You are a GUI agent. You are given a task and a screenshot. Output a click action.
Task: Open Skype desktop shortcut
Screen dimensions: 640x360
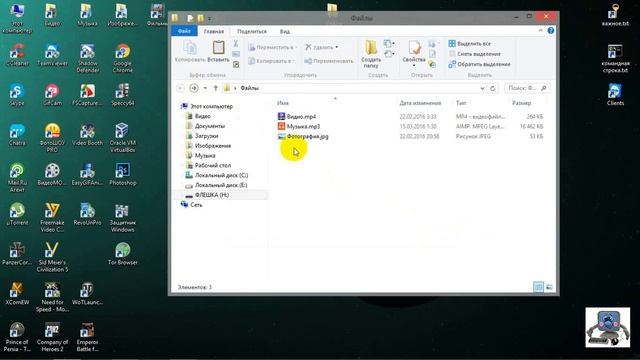click(17, 95)
